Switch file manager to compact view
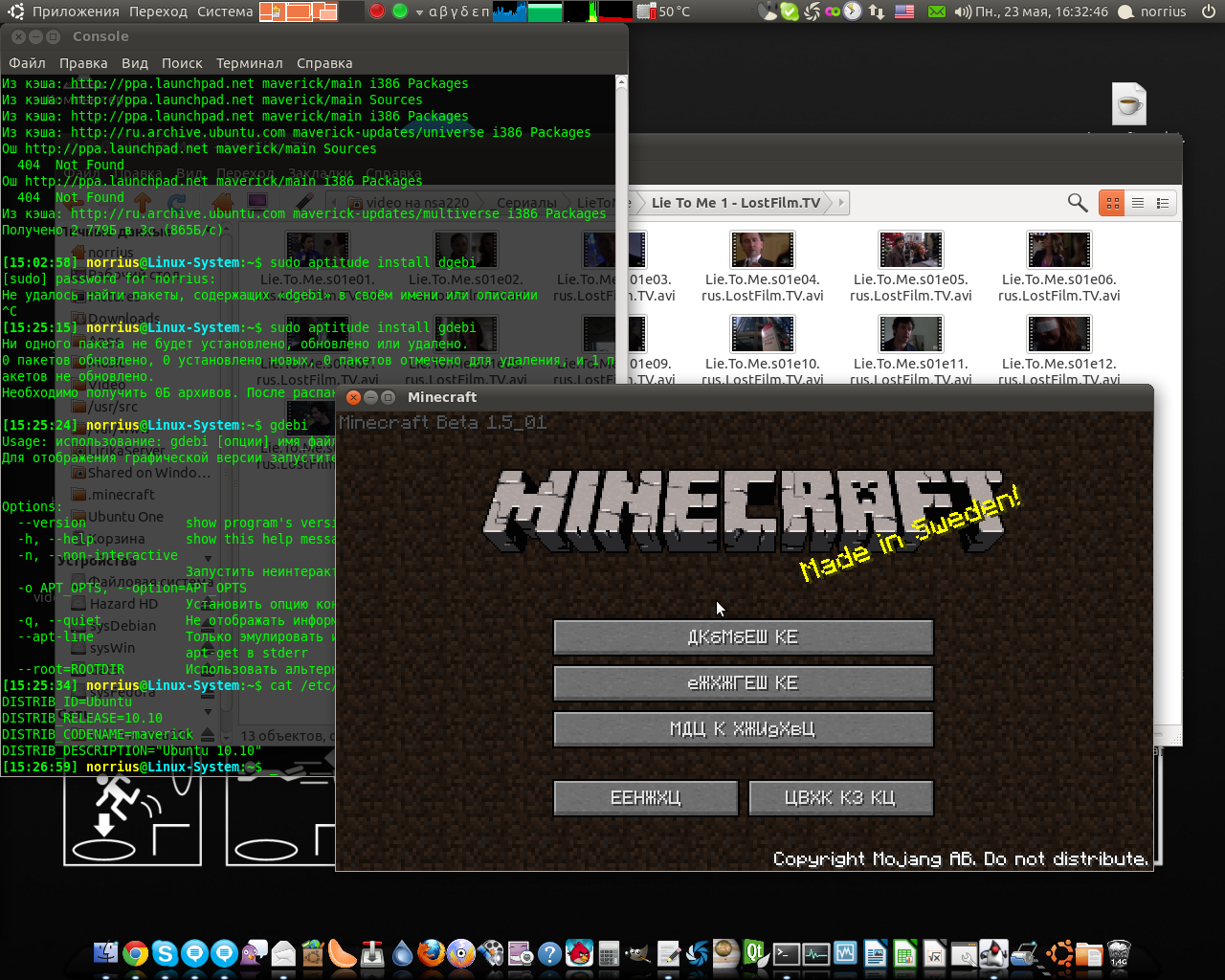 click(1163, 203)
